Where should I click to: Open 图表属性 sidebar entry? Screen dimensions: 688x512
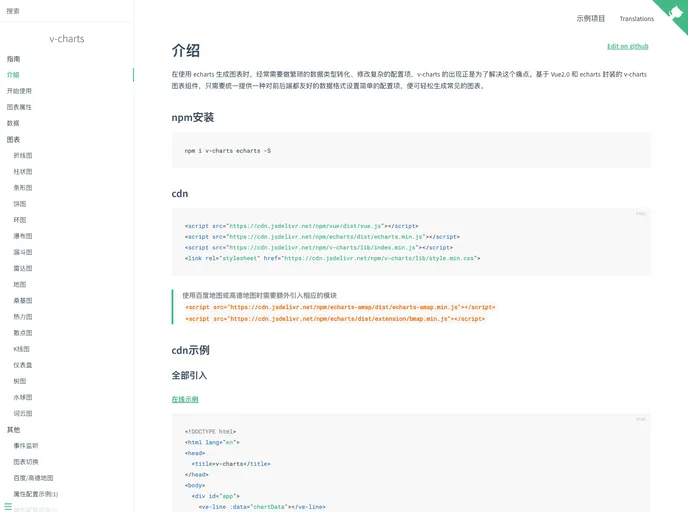pyautogui.click(x=19, y=107)
